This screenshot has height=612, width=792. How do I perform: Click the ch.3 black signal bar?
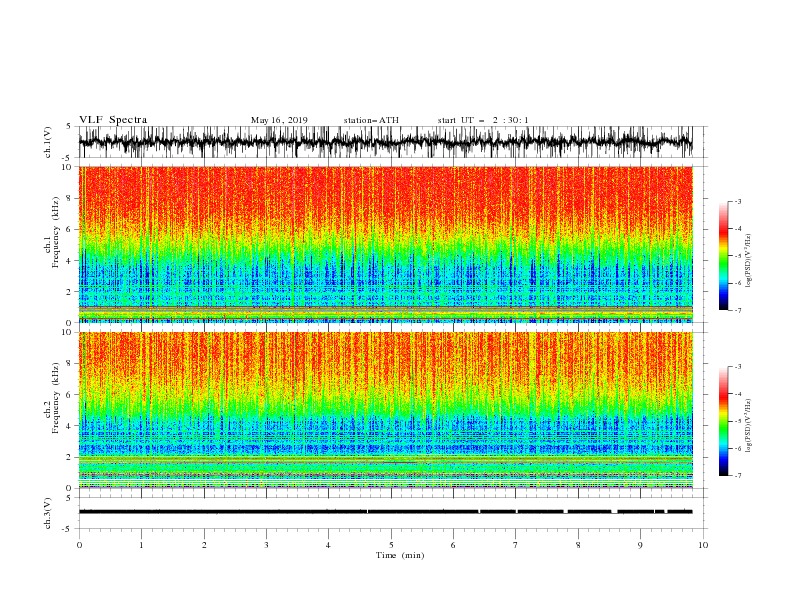[385, 512]
